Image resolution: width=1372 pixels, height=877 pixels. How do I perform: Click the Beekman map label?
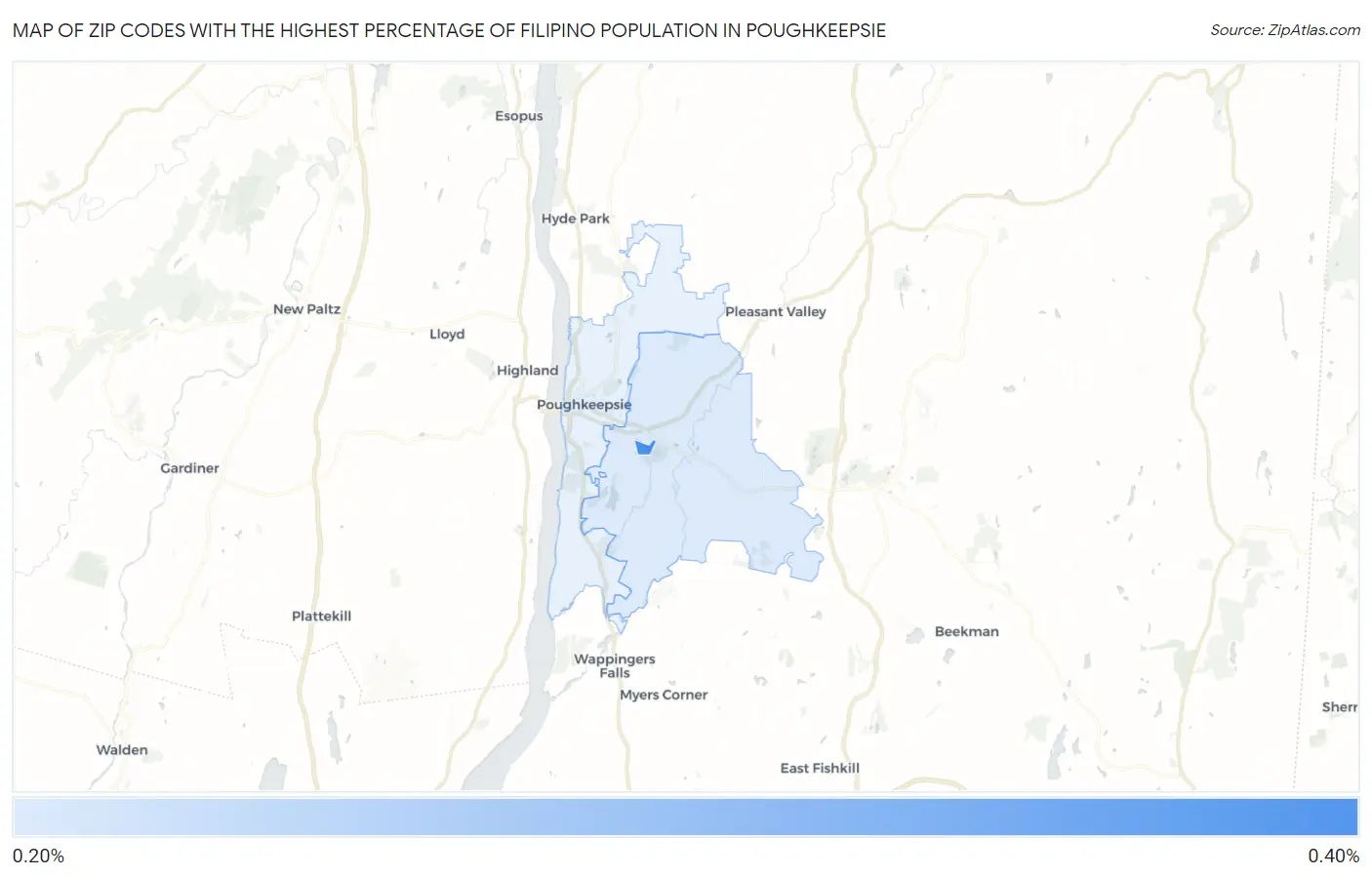click(967, 632)
